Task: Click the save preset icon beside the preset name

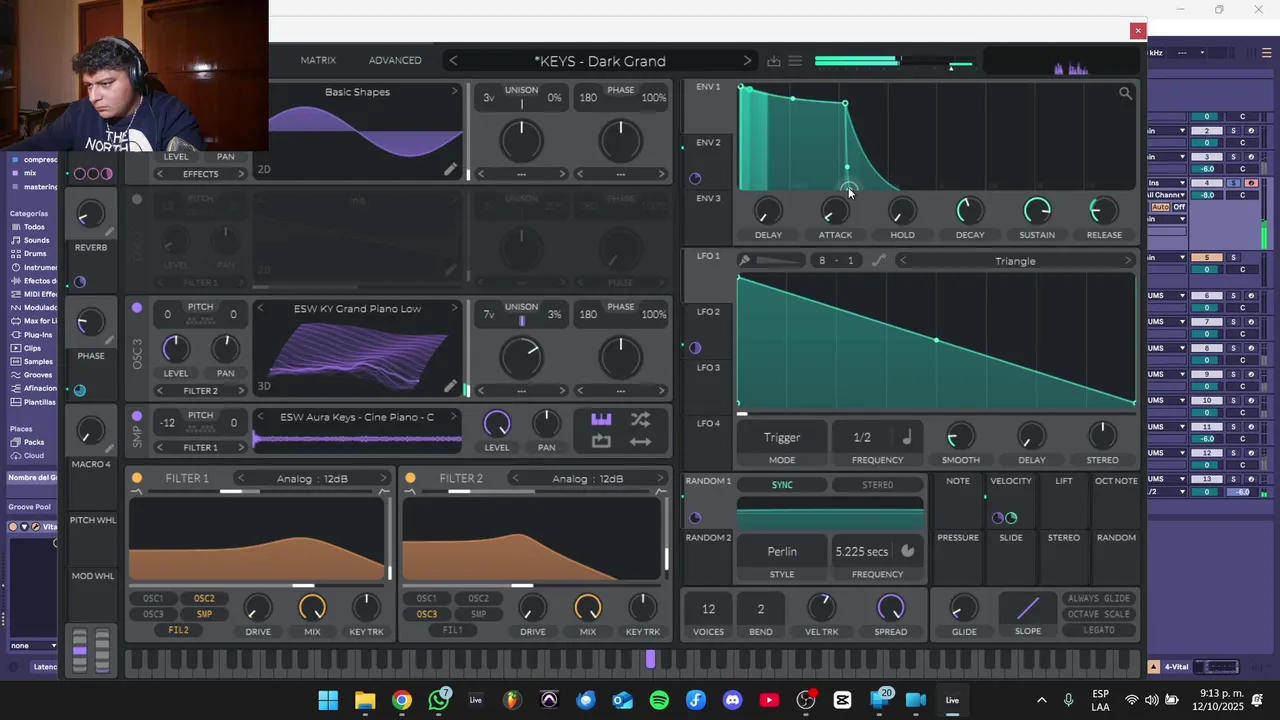Action: pyautogui.click(x=774, y=61)
